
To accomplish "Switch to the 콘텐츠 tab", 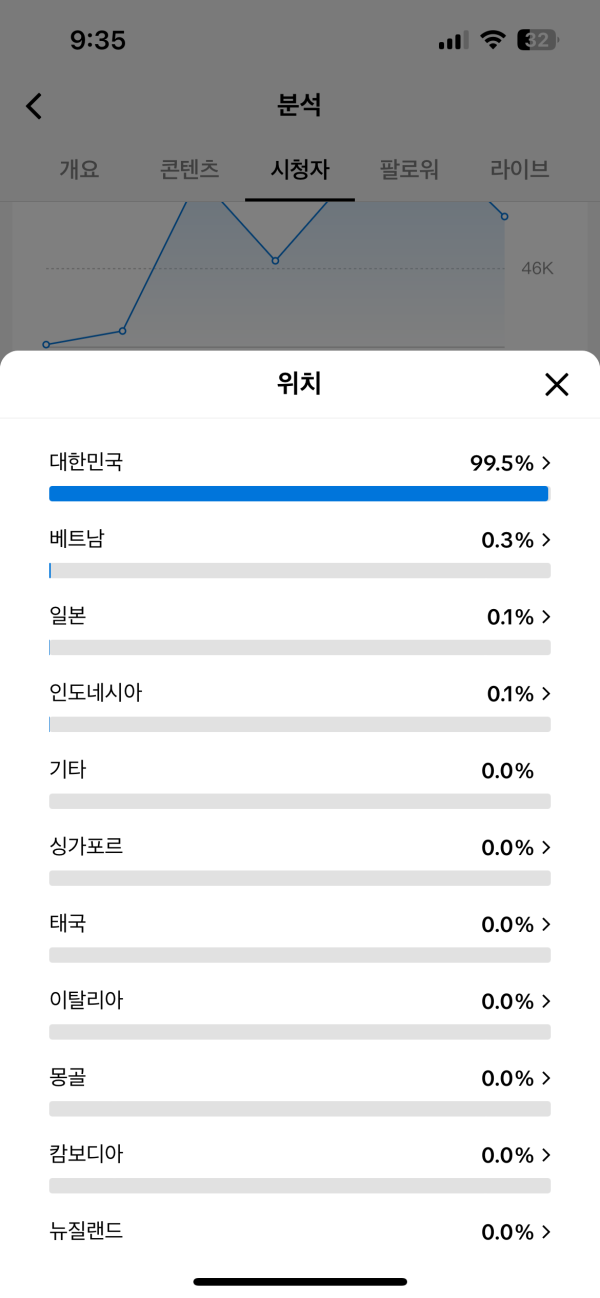I will (x=189, y=169).
